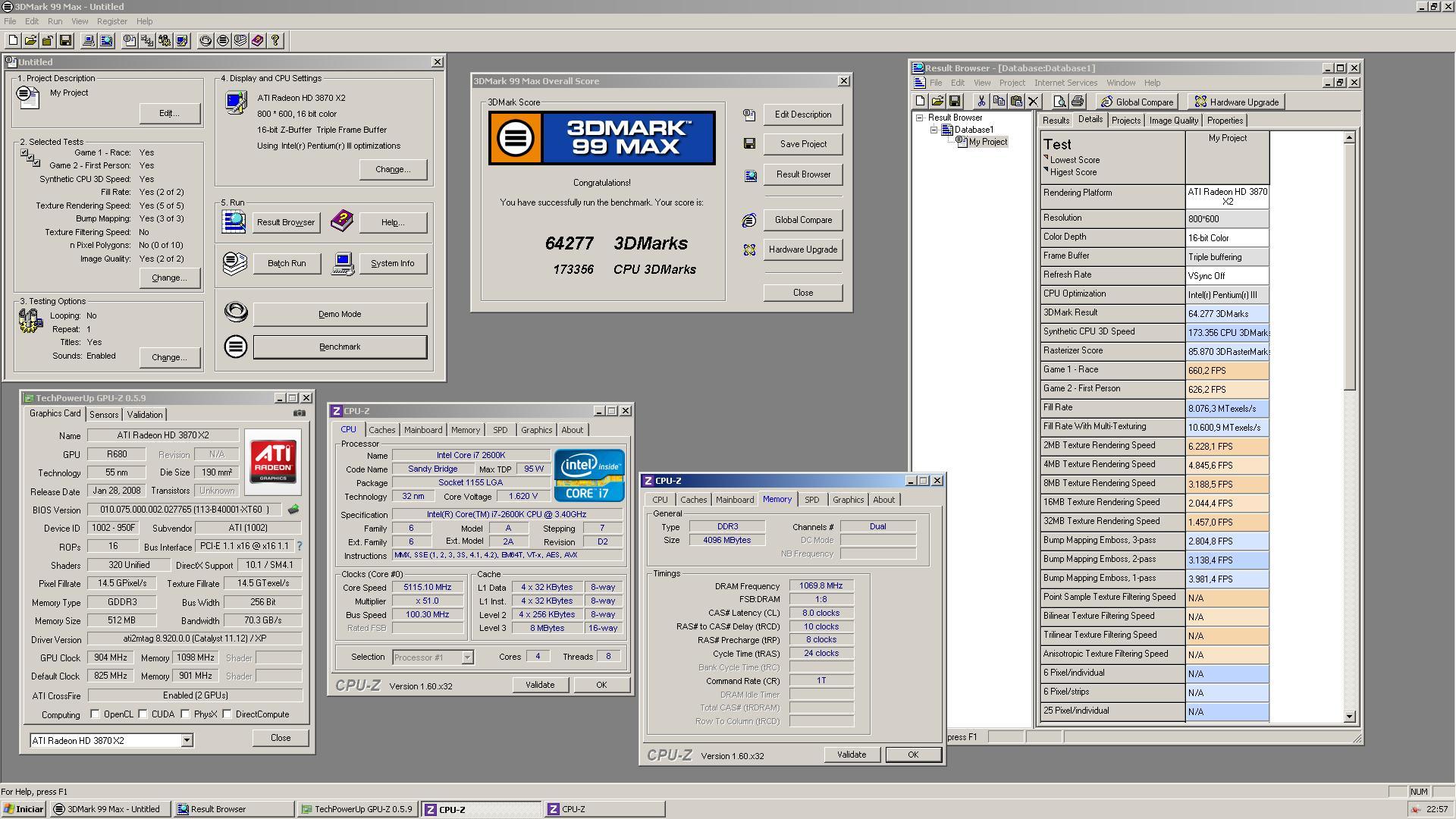Click the Delete X icon in Result Browser
1456x819 pixels.
1033,102
